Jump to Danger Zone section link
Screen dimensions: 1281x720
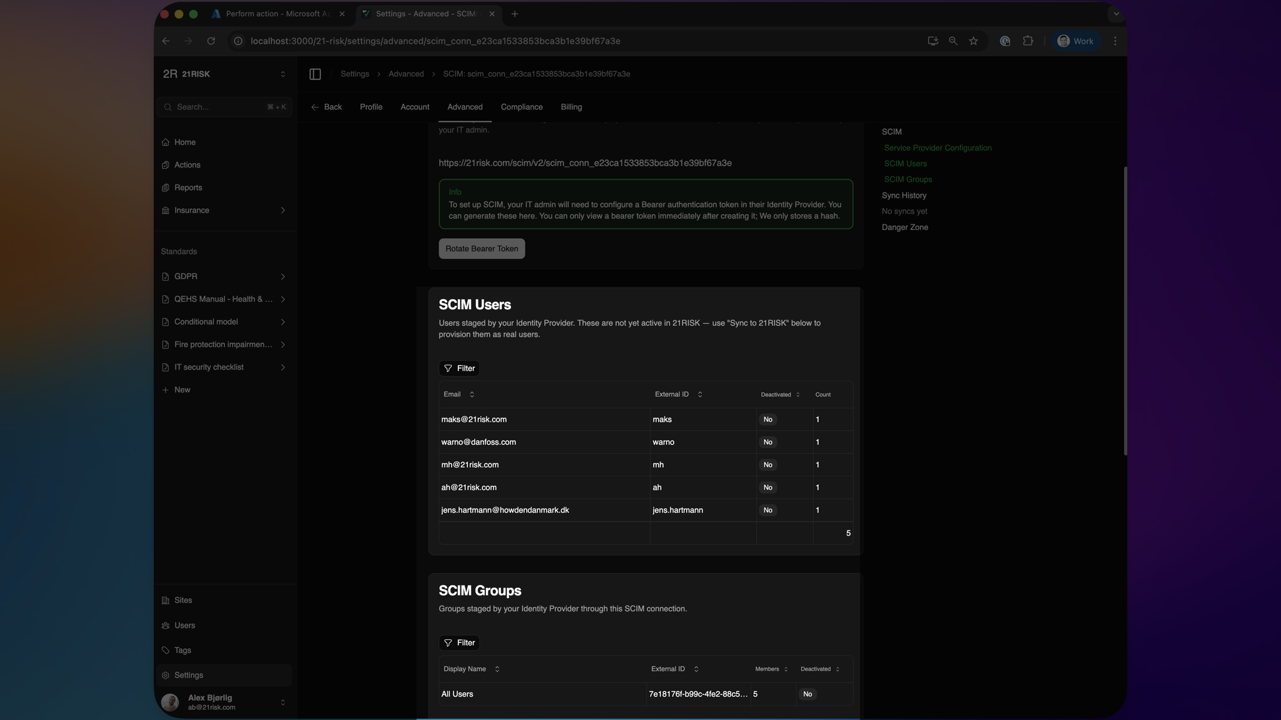pos(904,227)
